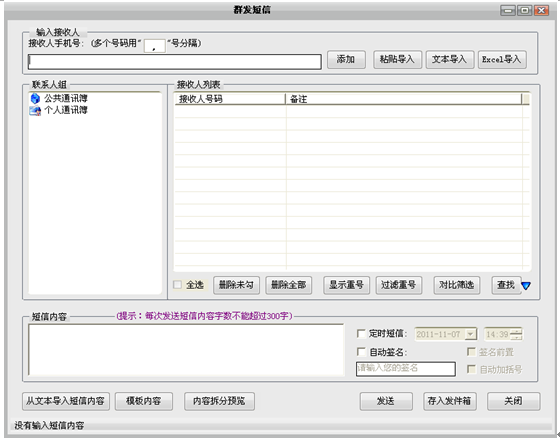Enable the 定时短信 scheduled SMS checkbox
The height and width of the screenshot is (442, 560).
(x=361, y=334)
